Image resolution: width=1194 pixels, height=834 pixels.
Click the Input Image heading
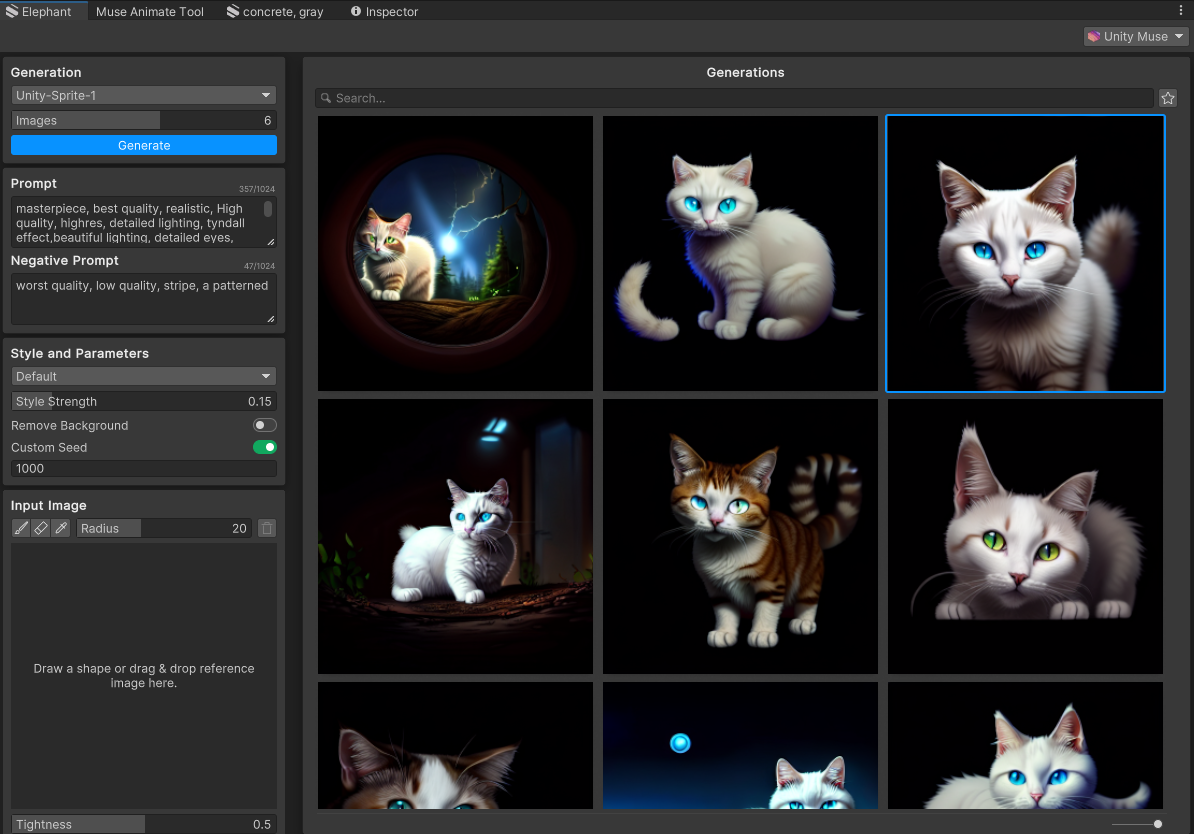click(49, 505)
